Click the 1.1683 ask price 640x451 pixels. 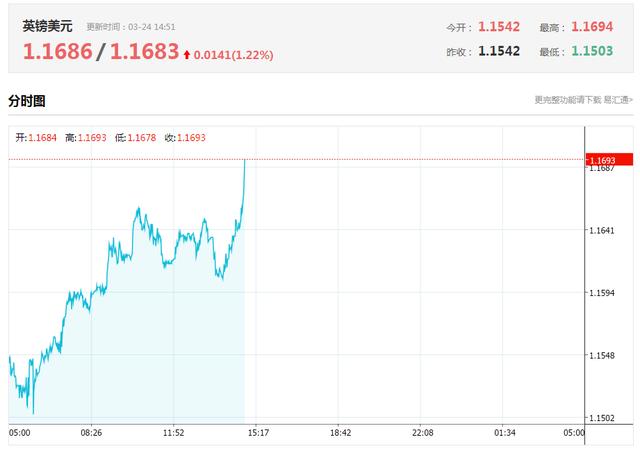143,52
